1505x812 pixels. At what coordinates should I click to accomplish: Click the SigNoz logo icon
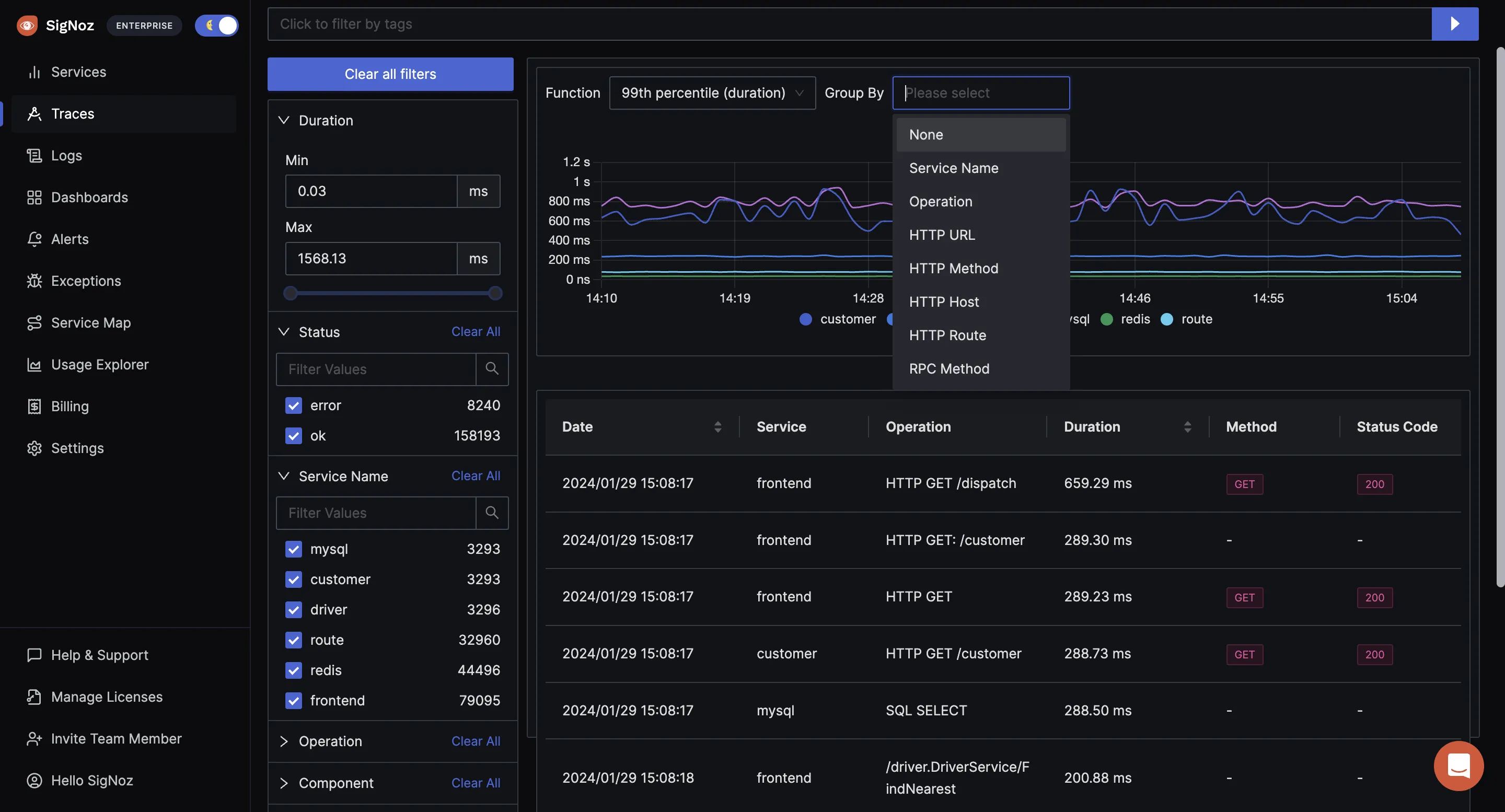[27, 25]
